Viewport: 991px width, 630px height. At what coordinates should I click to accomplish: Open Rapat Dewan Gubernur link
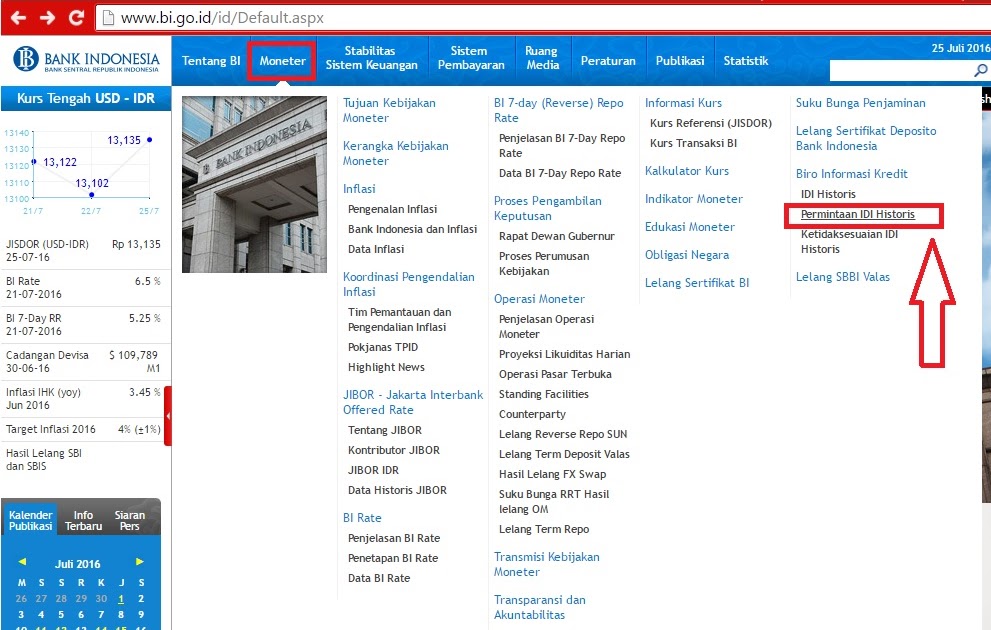coord(557,236)
